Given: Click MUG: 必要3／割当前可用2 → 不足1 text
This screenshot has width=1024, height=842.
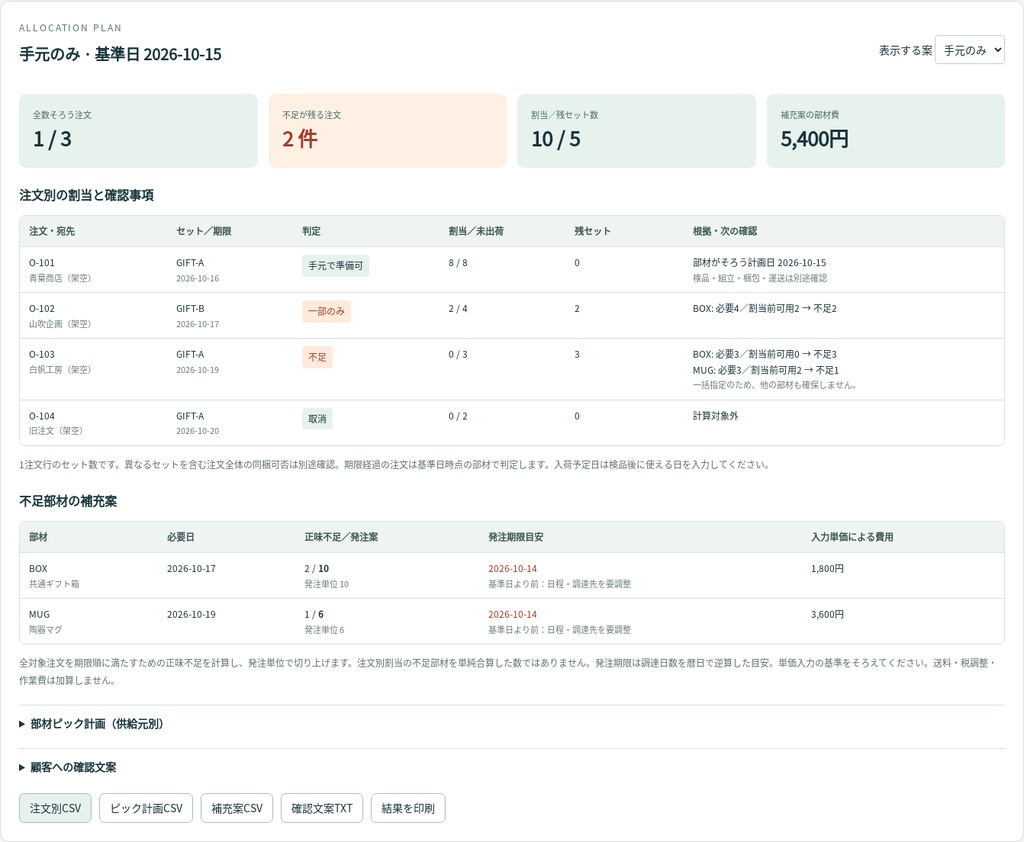Looking at the screenshot, I should click(x=766, y=370).
